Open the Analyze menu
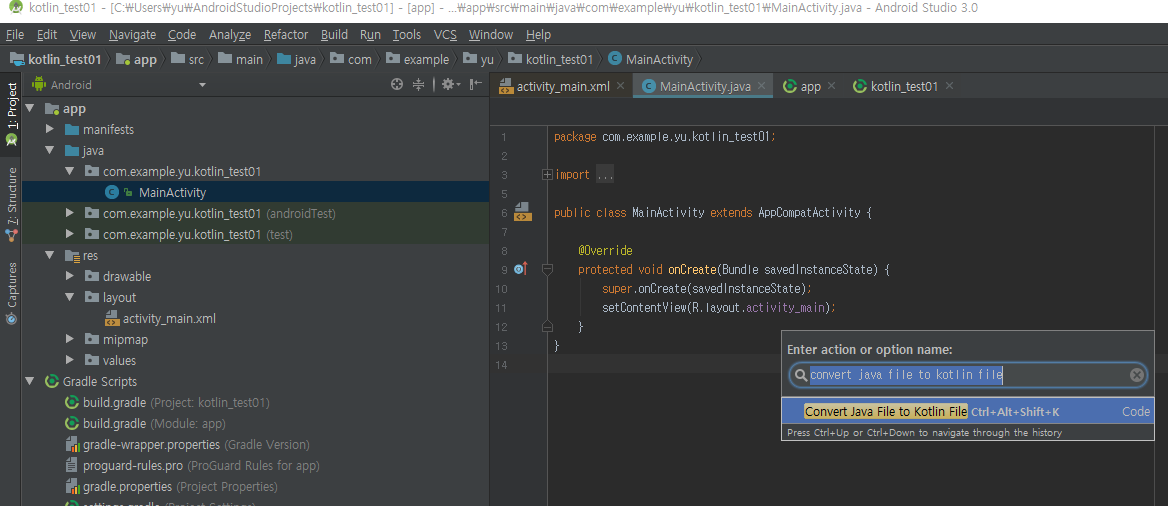Viewport: 1168px width, 506px height. [x=230, y=34]
